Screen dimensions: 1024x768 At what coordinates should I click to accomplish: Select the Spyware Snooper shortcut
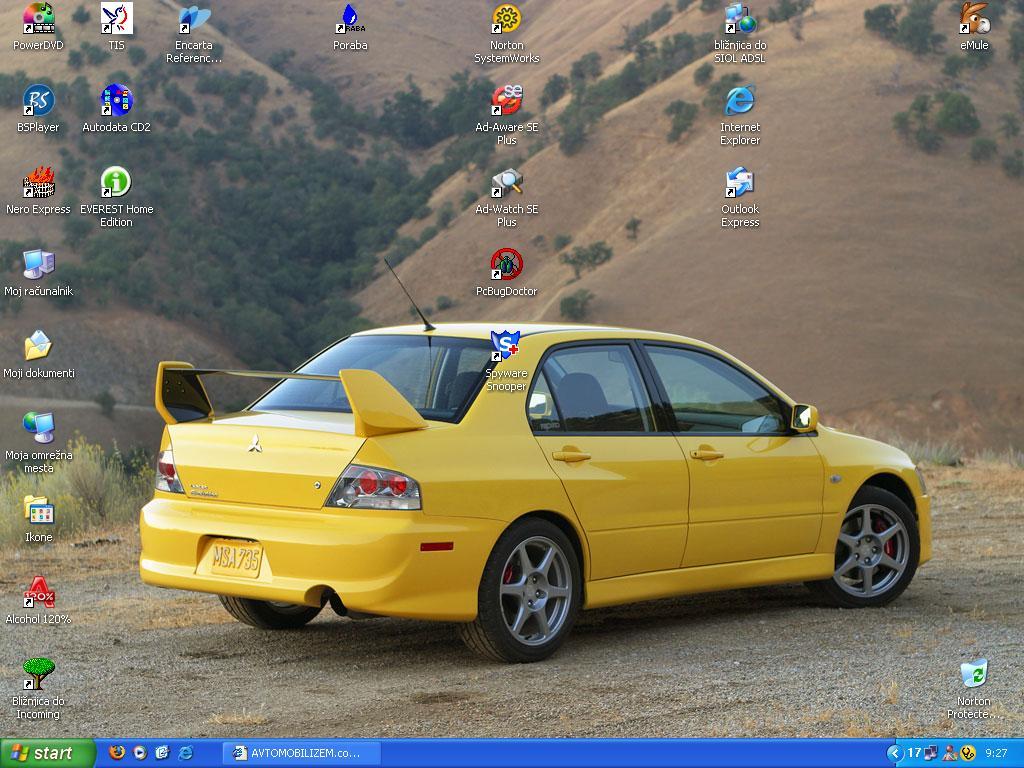tap(507, 361)
